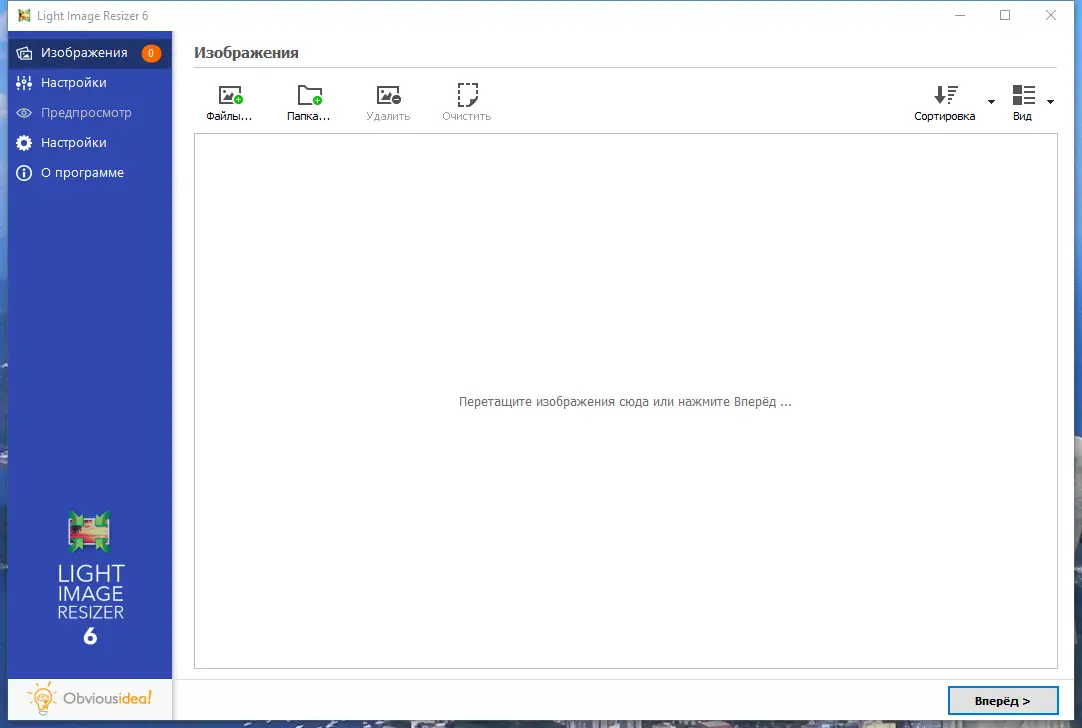The width and height of the screenshot is (1082, 728).
Task: Click the gear icon in the sidebar
Action: 22,142
